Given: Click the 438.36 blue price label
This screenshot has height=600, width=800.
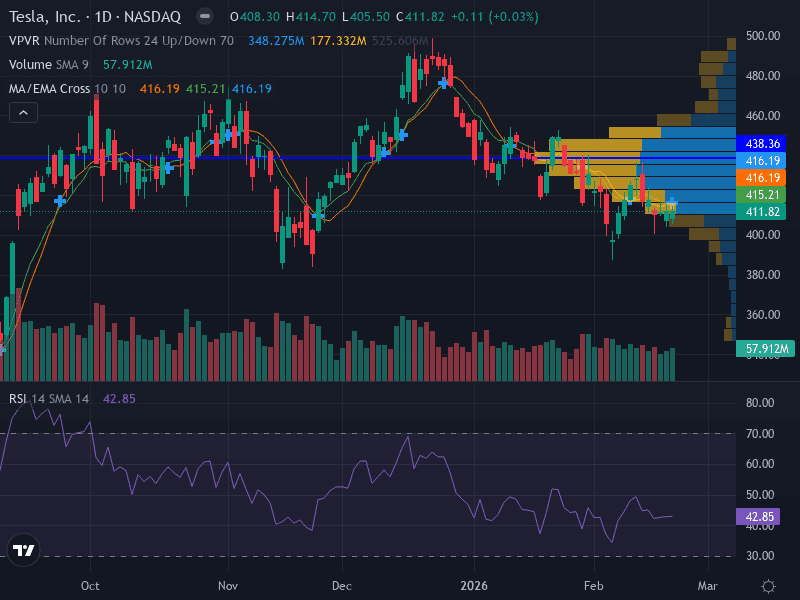Looking at the screenshot, I should (761, 144).
